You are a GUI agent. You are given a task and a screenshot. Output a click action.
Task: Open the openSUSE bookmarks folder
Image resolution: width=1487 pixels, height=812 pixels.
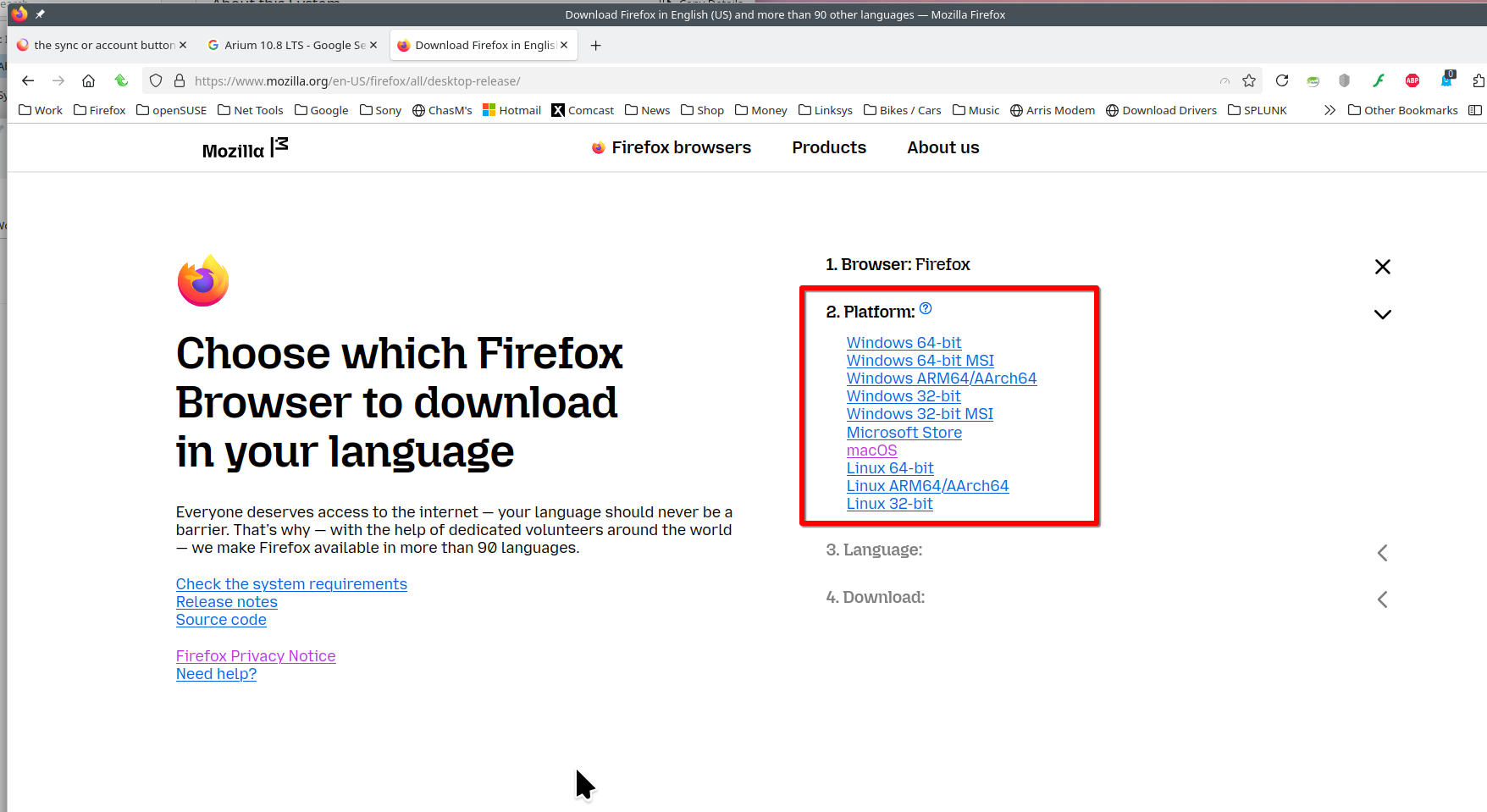coord(172,110)
